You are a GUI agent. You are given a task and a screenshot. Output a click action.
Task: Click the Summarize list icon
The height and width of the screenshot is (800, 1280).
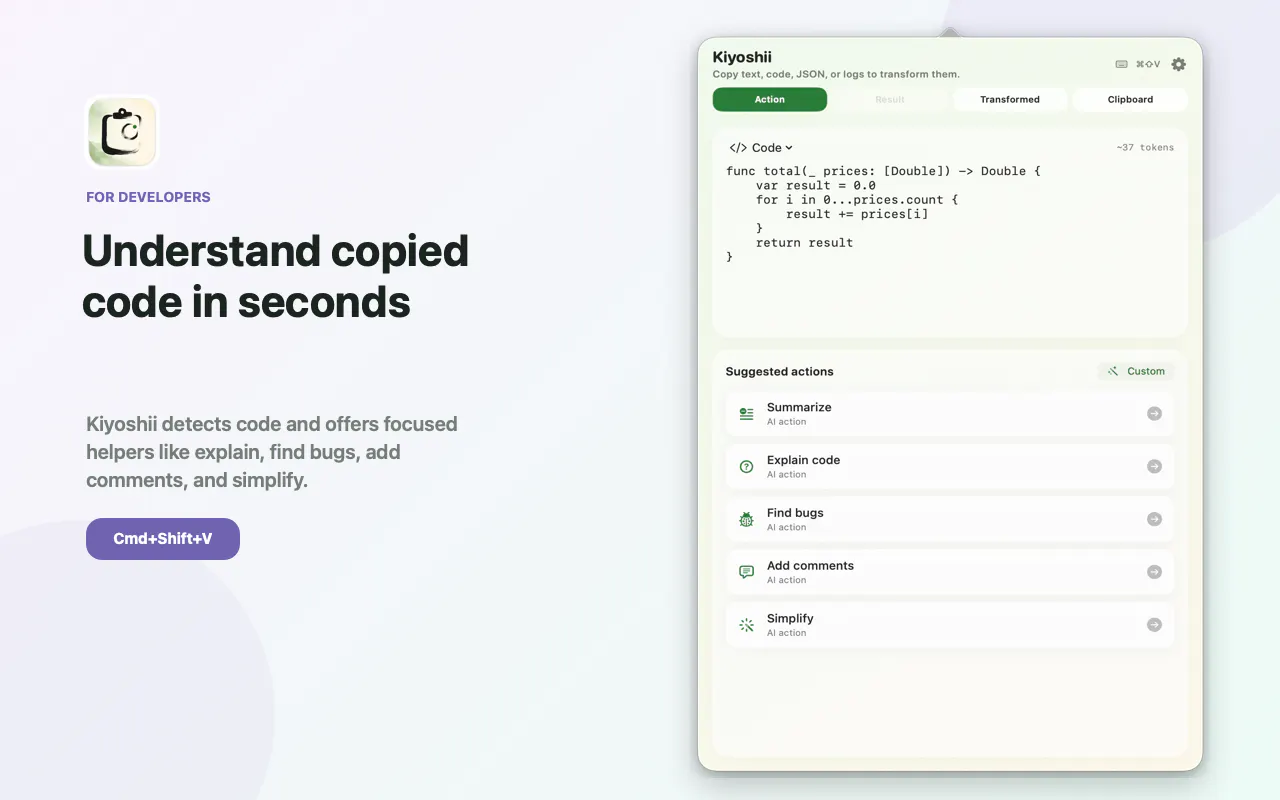[746, 414]
